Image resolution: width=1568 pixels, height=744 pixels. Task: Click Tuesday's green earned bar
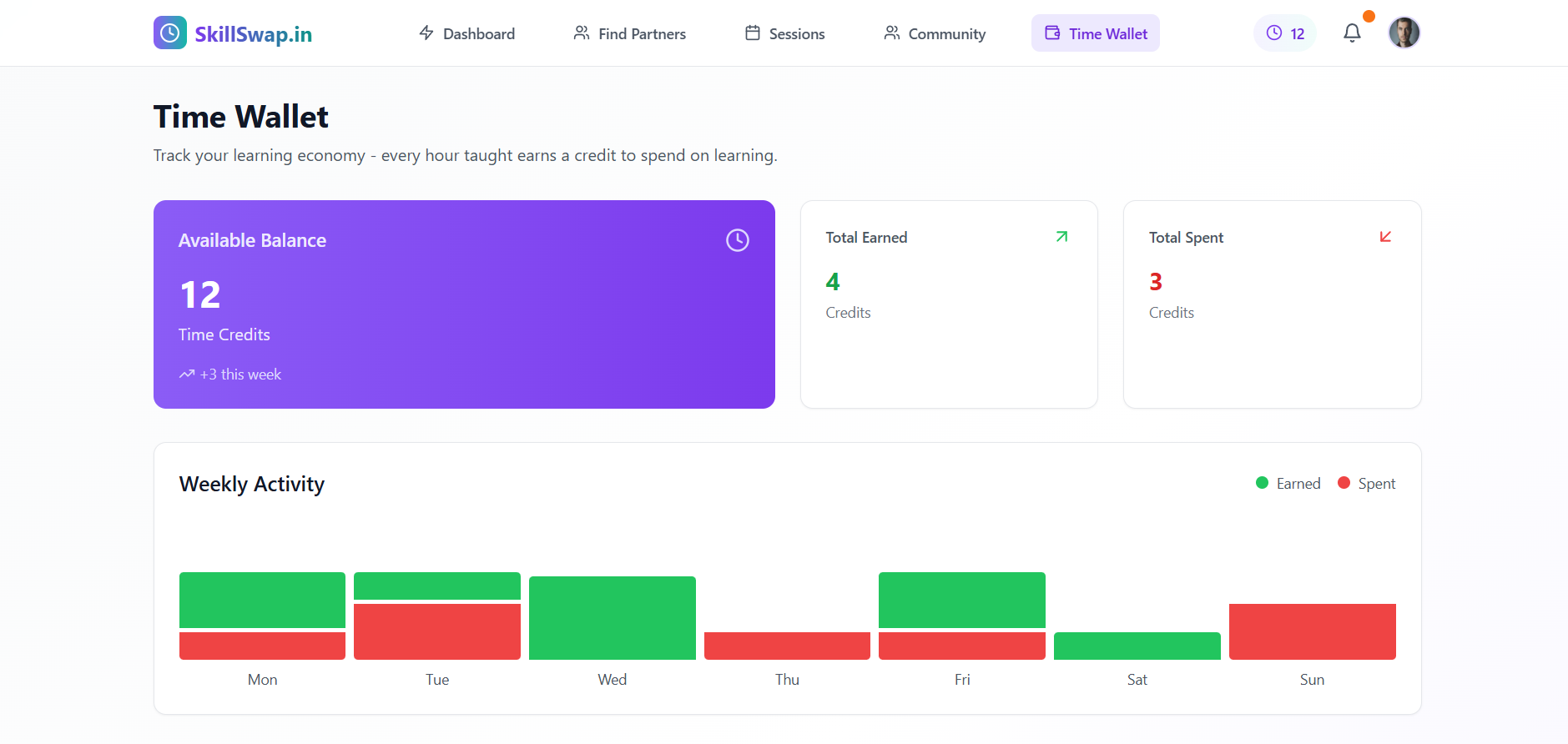pos(437,586)
